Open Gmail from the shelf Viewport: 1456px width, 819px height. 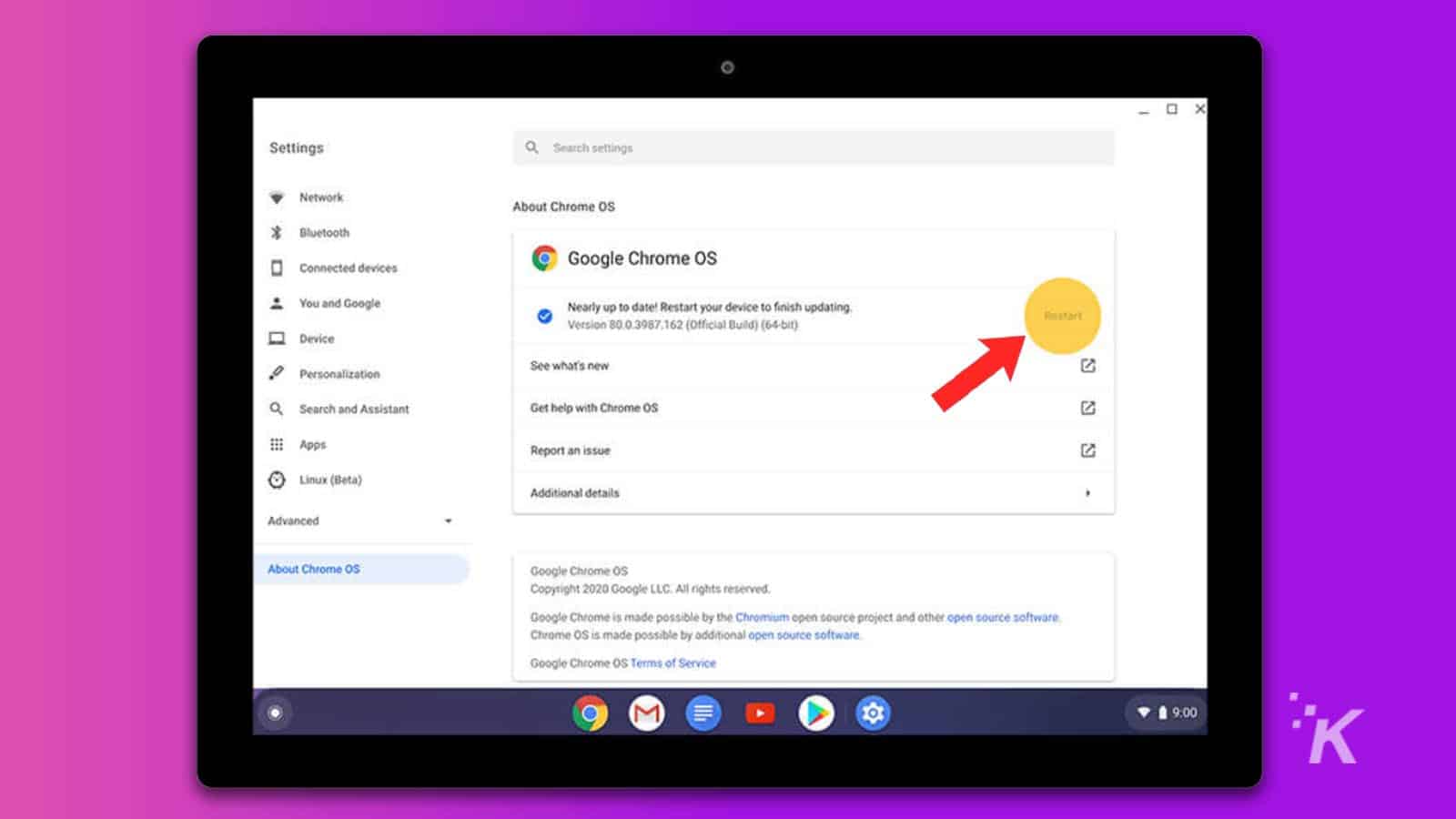tap(647, 713)
